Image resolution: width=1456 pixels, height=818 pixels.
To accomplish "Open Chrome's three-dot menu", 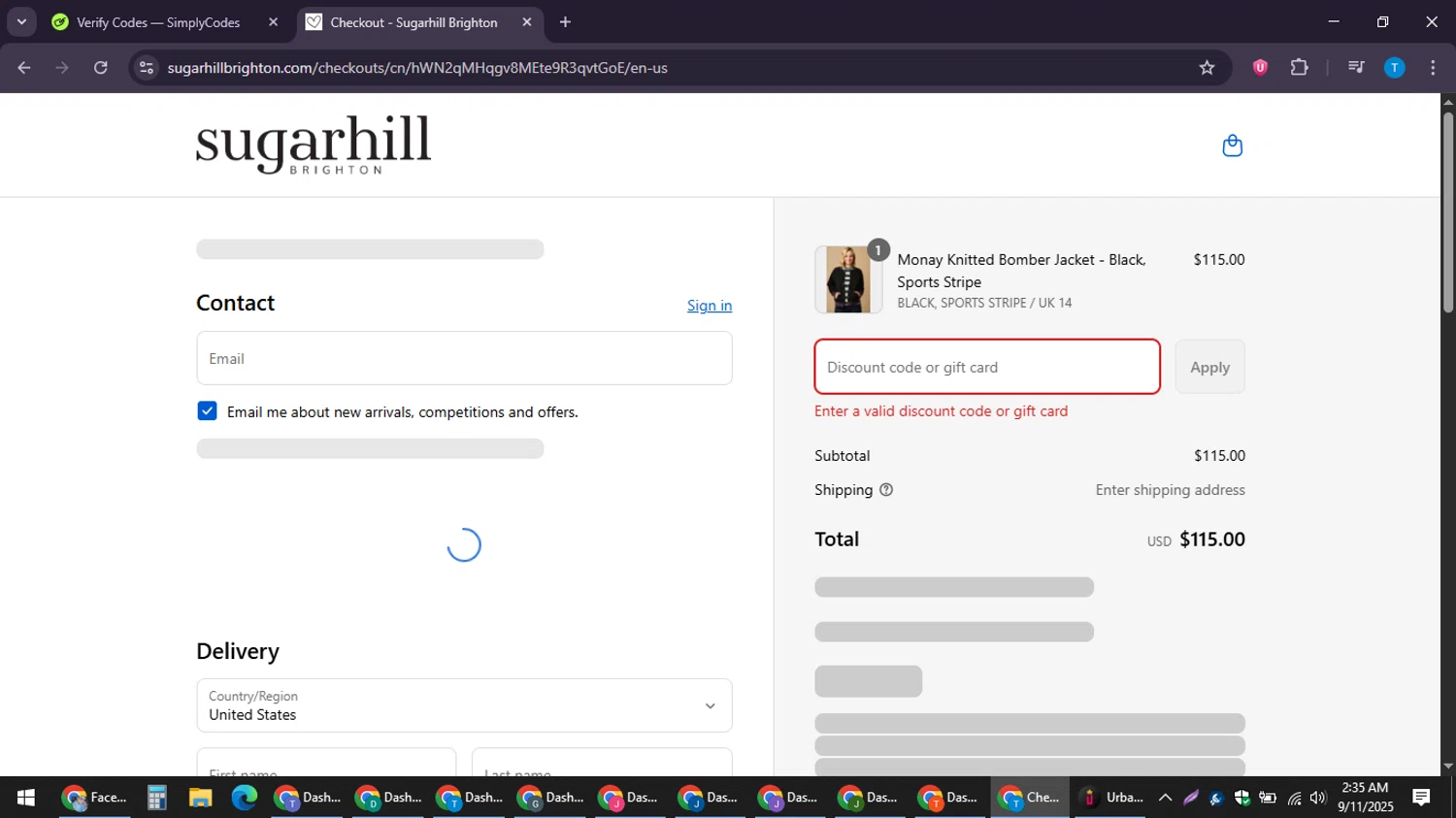I will pyautogui.click(x=1433, y=68).
